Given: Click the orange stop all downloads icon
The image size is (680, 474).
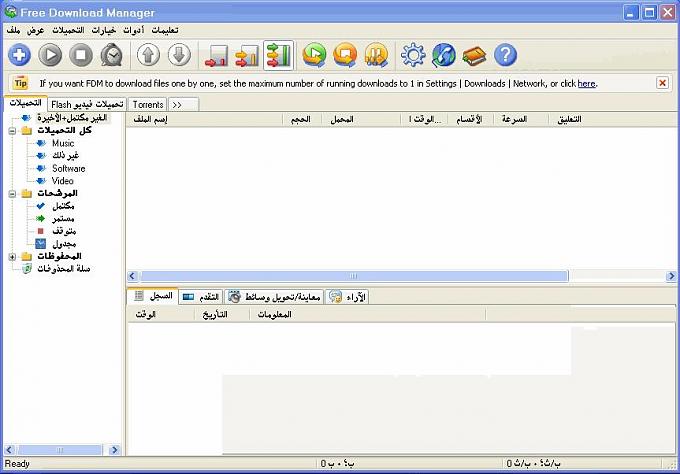Looking at the screenshot, I should [x=345, y=55].
